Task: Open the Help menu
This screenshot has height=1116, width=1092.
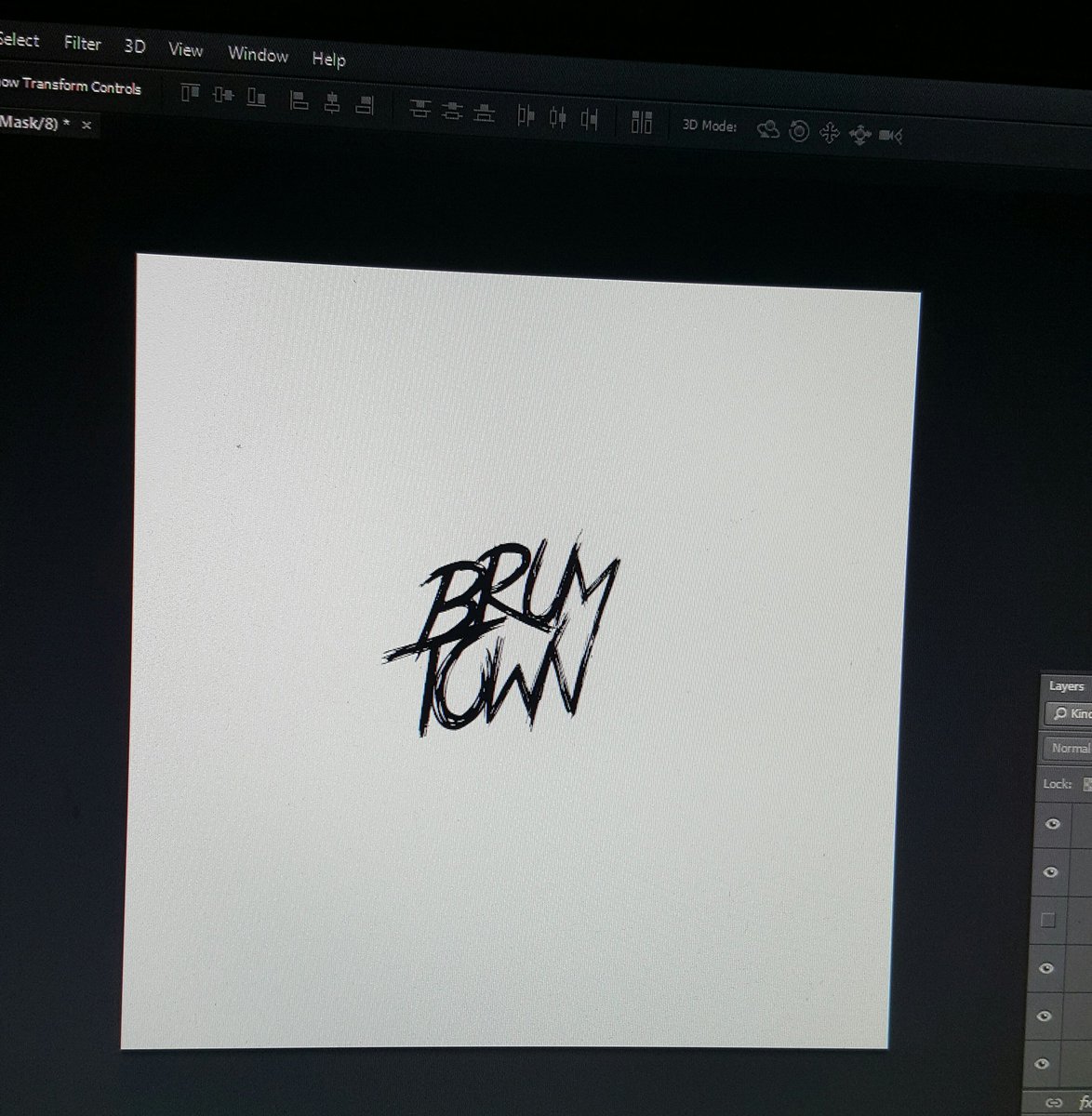Action: point(328,59)
